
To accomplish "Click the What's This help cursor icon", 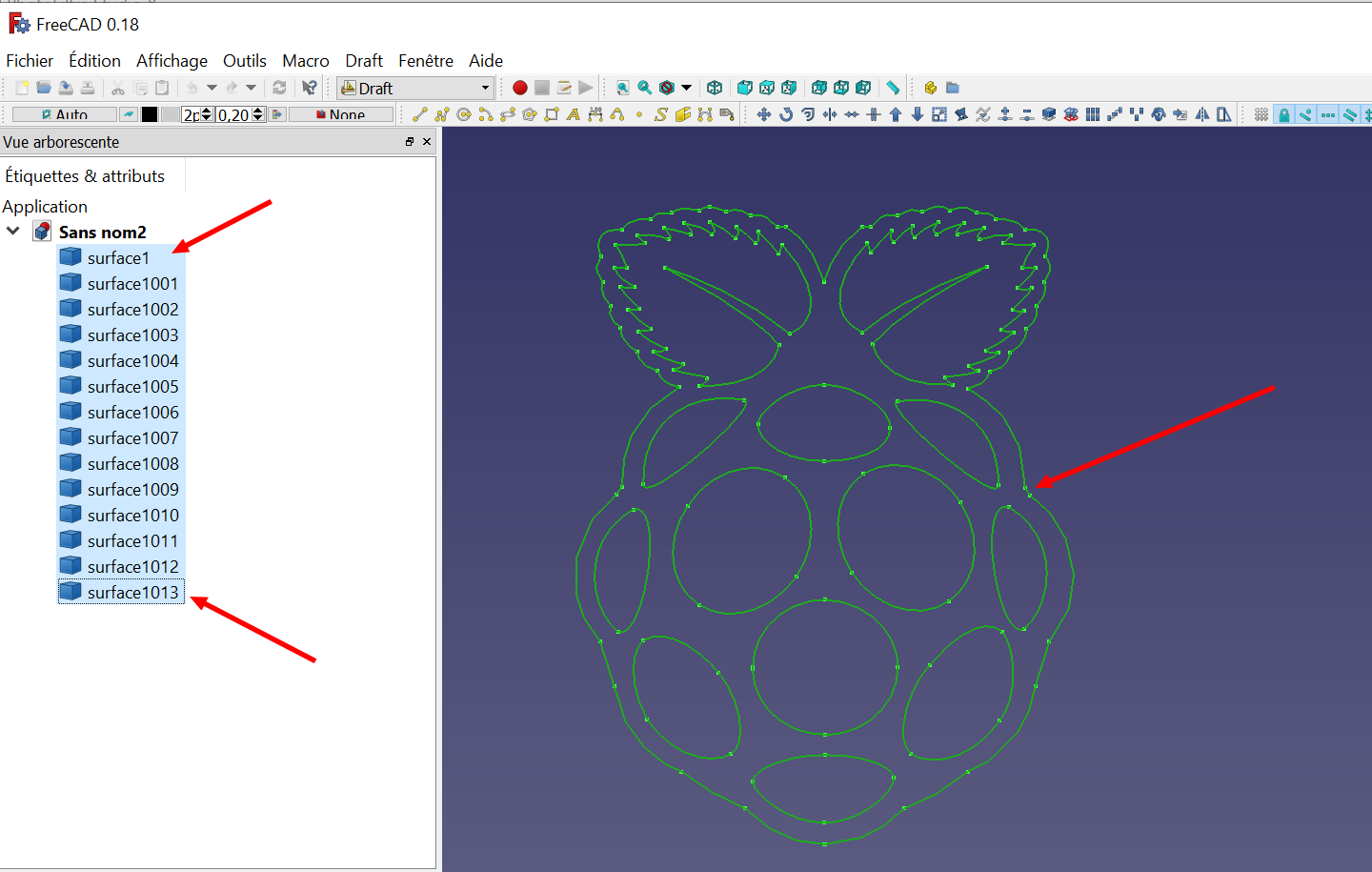I will [310, 88].
